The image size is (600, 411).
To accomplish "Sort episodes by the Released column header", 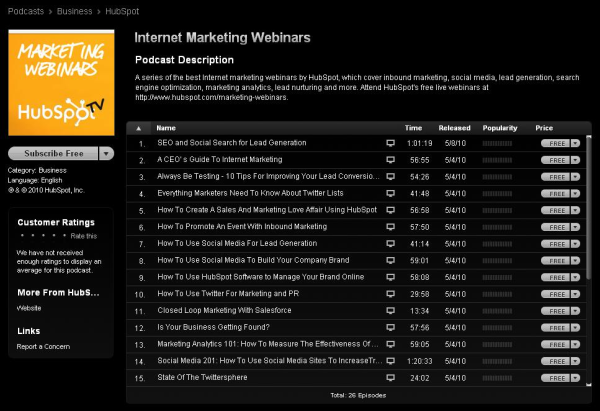I will click(x=453, y=128).
